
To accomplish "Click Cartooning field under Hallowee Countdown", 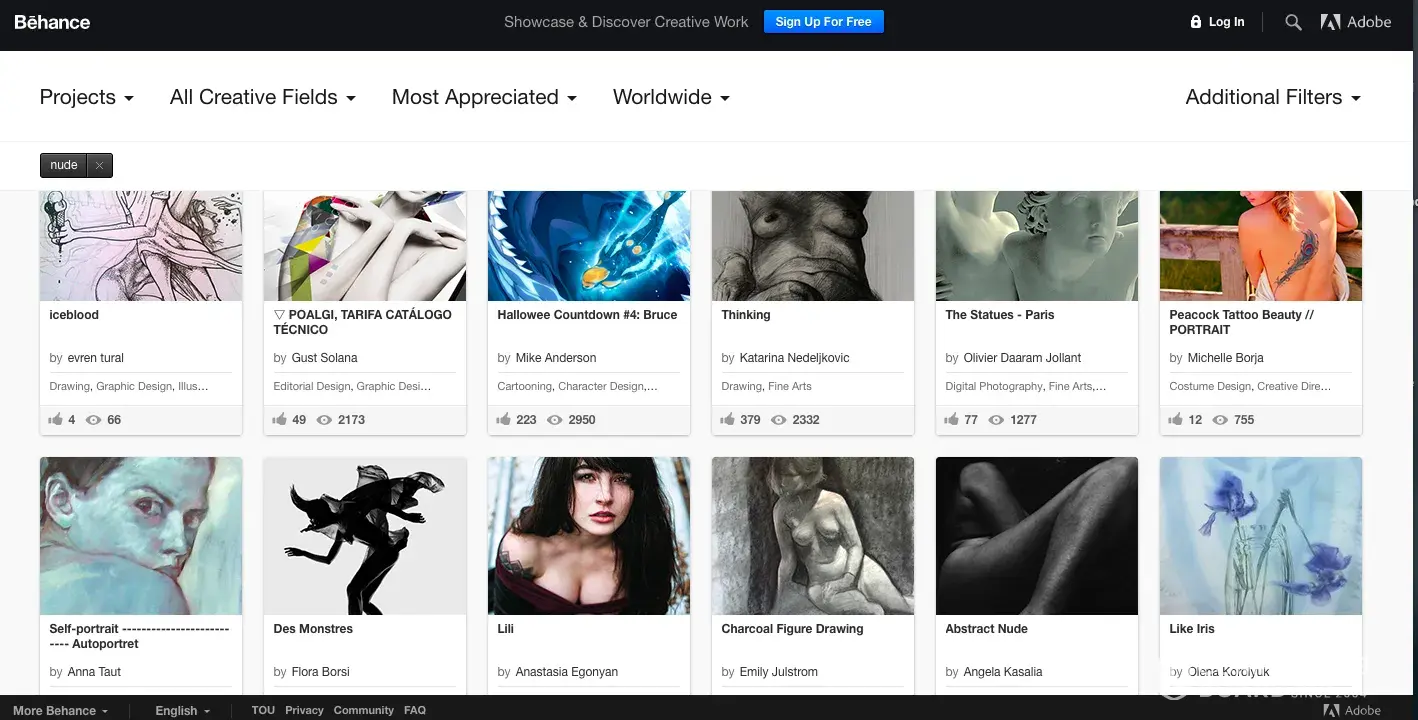I will click(x=524, y=386).
